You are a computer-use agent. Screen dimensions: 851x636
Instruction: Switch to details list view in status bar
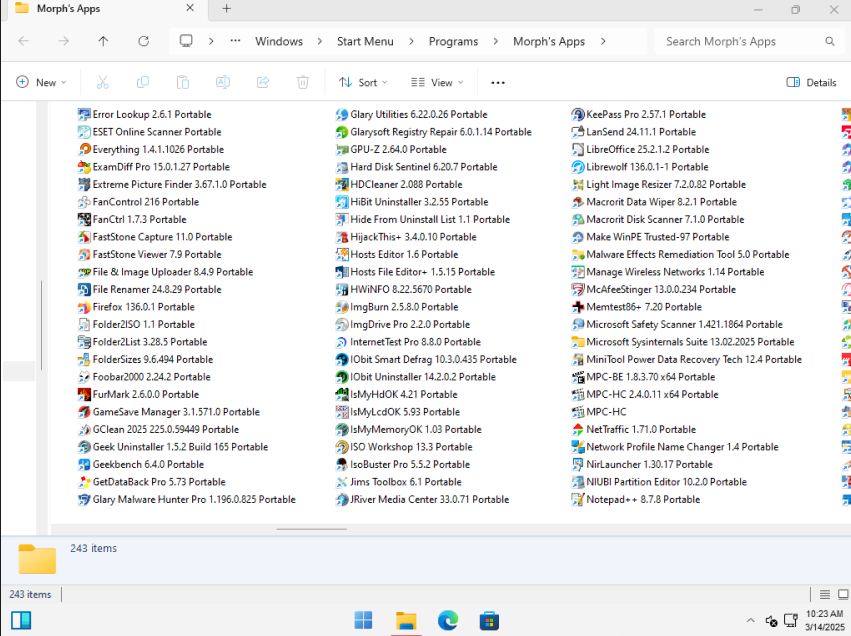[x=824, y=594]
